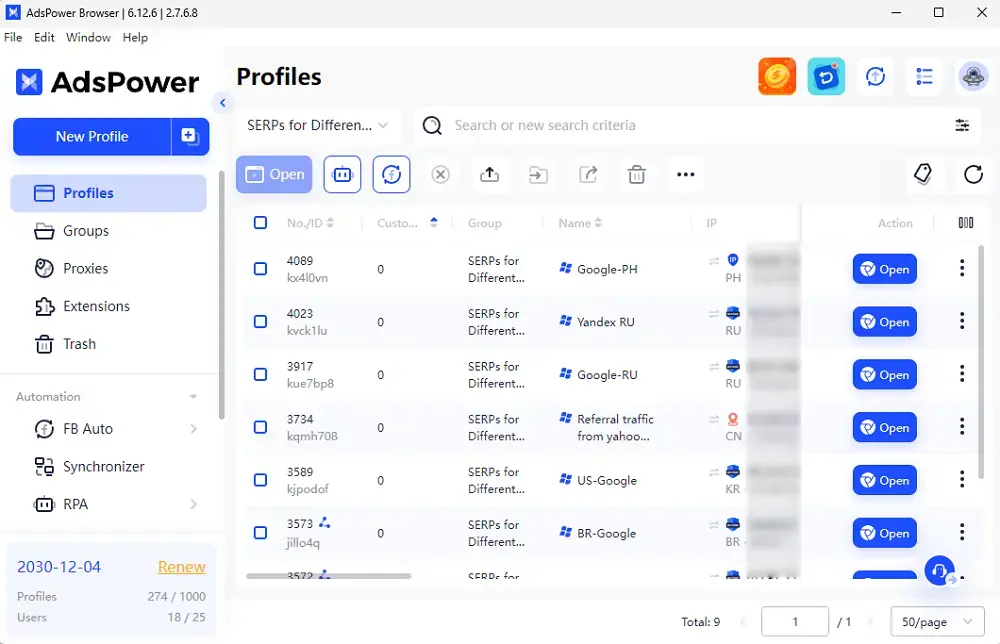The height and width of the screenshot is (644, 1000).
Task: Click the refresh list icon
Action: 973,174
